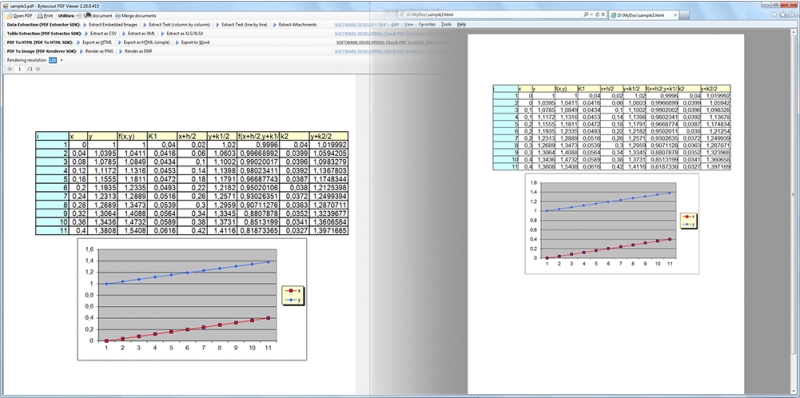
Task: Click the k2 header in browser table
Action: point(689,88)
